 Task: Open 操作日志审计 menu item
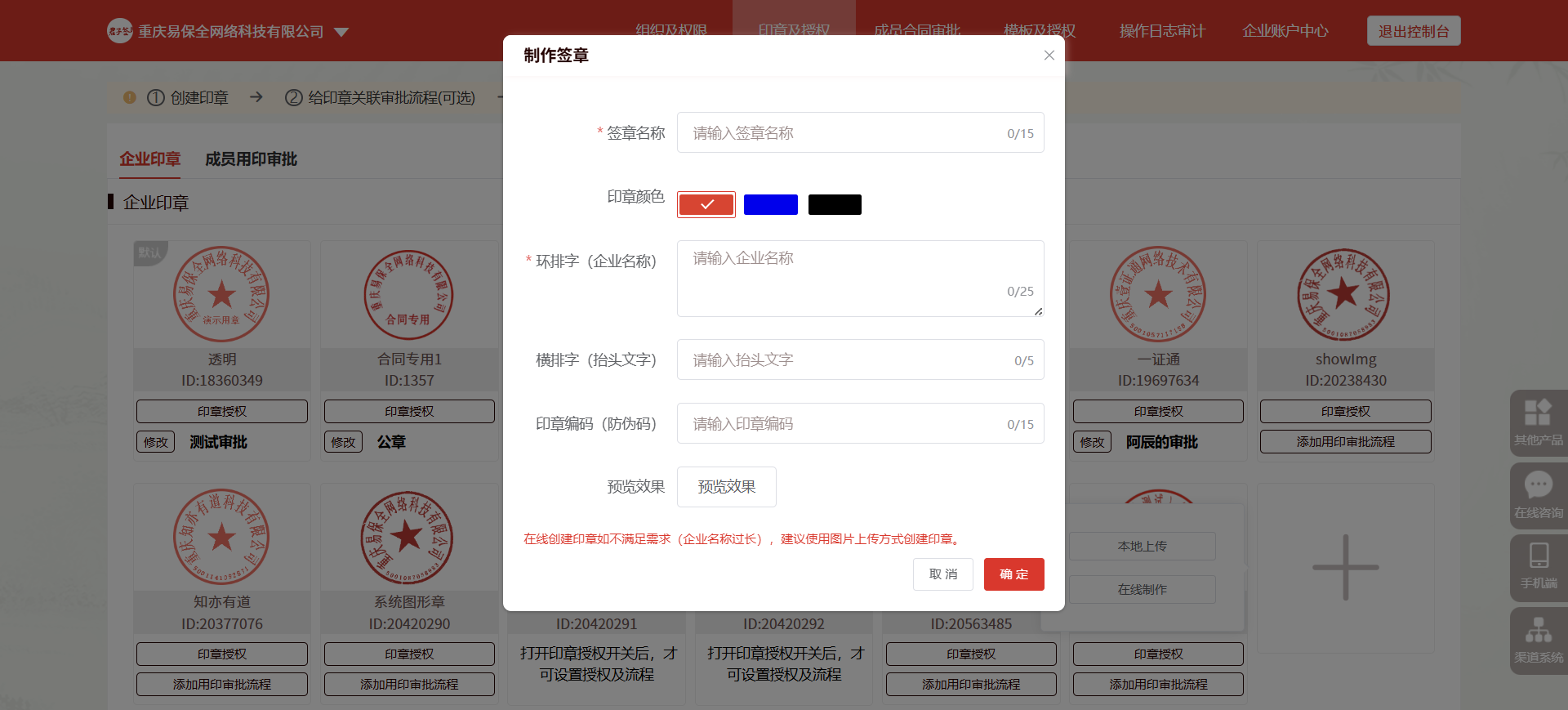[1161, 31]
